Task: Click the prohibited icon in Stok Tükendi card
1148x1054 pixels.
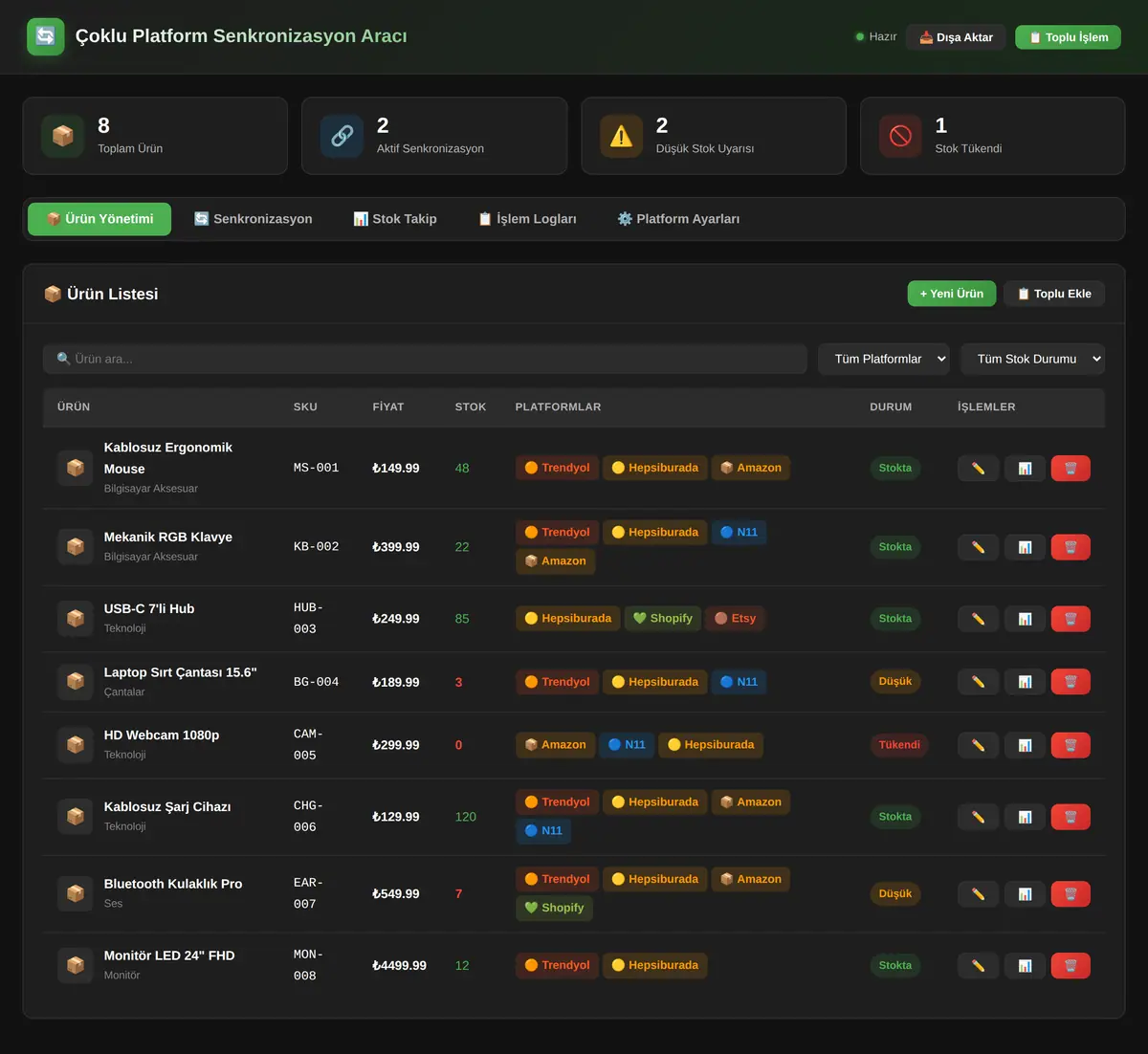Action: click(900, 136)
